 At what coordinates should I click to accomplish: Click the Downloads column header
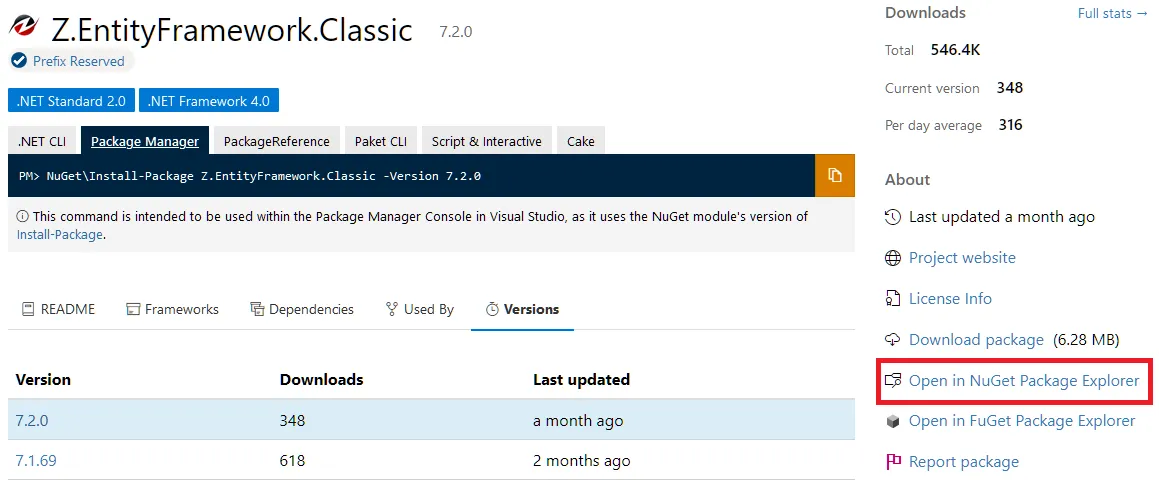tap(322, 379)
